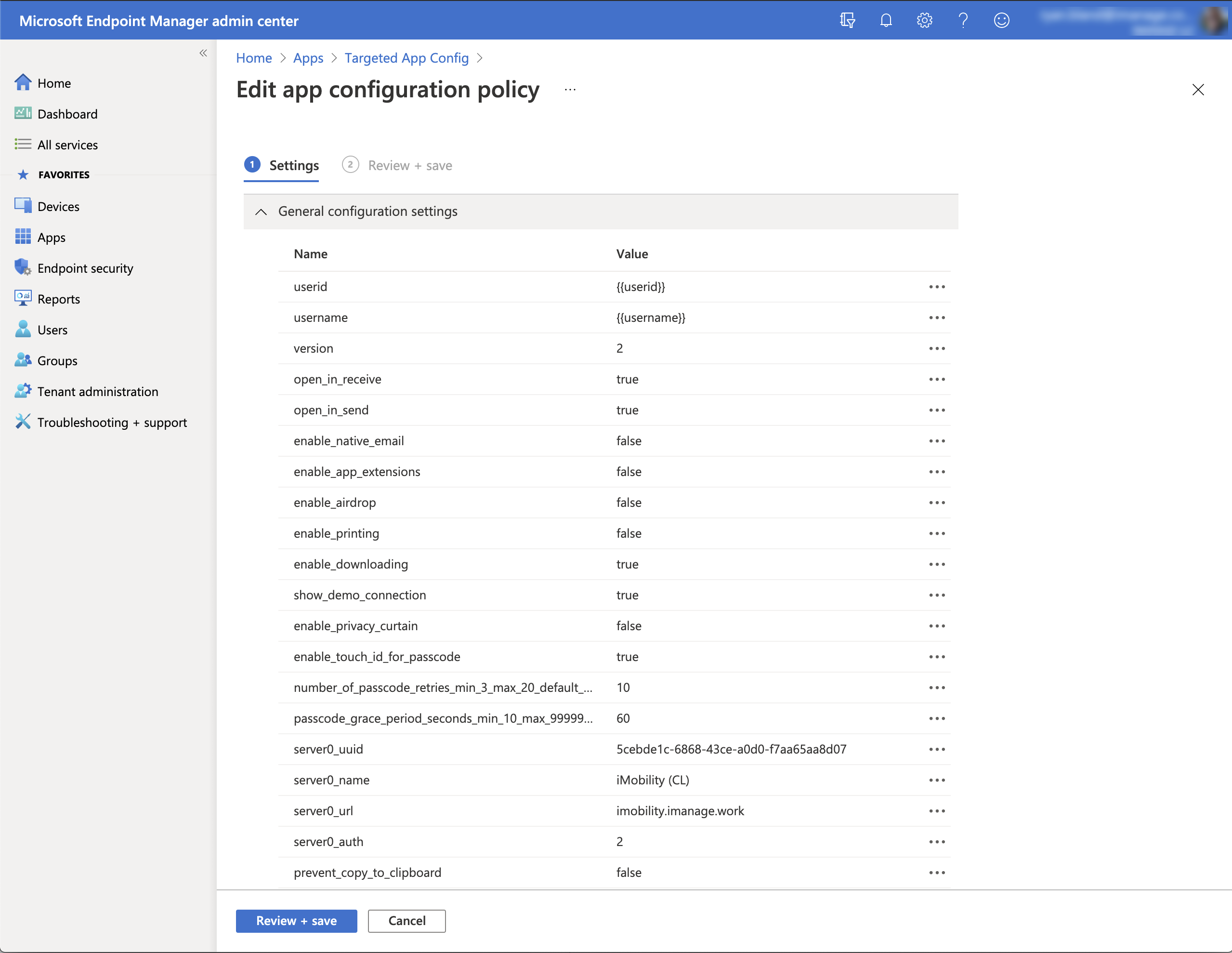Open the notifications bell icon

click(x=886, y=20)
